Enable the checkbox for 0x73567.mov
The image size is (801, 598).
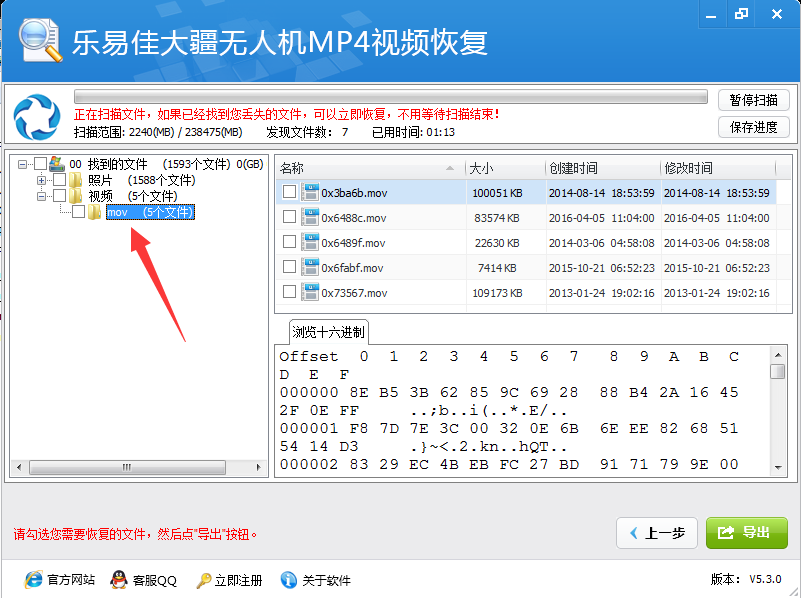click(288, 291)
